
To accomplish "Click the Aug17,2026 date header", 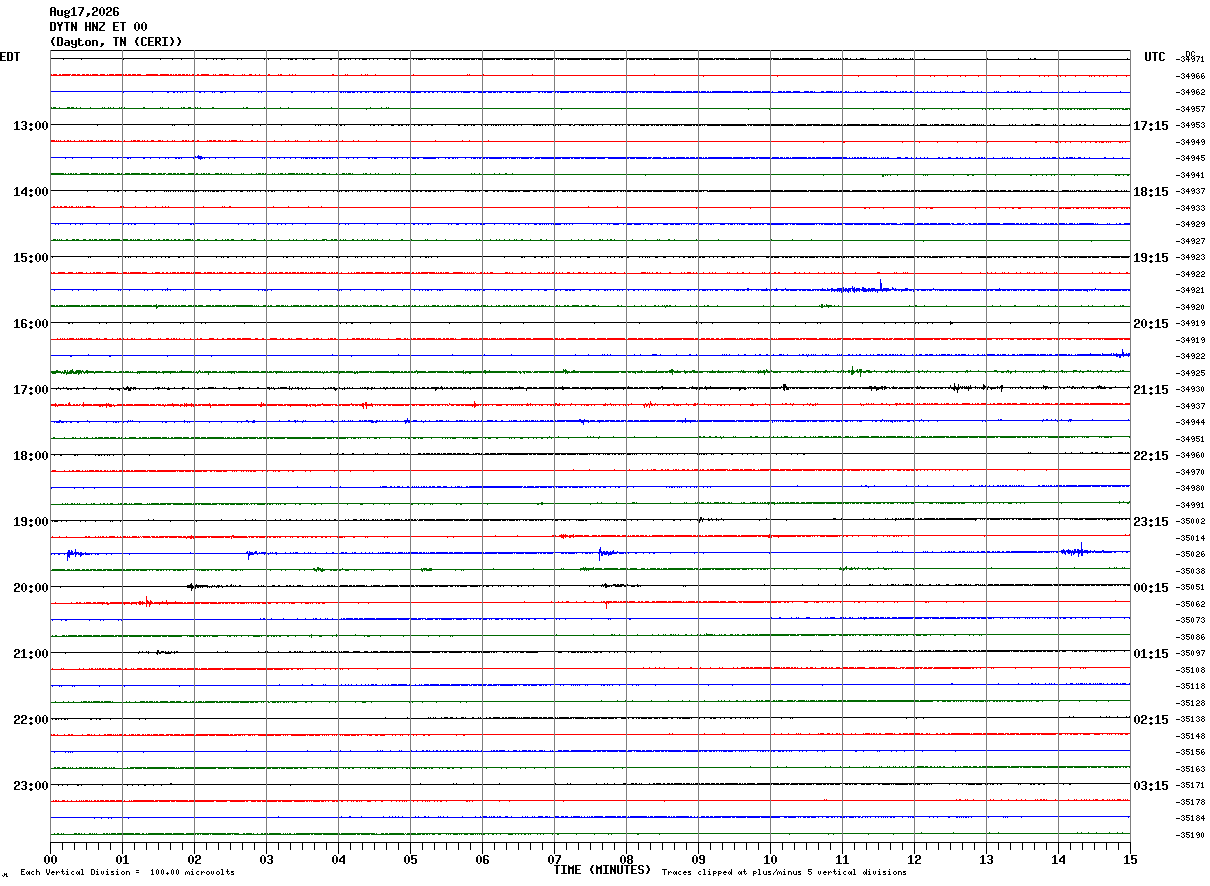I will [x=84, y=12].
